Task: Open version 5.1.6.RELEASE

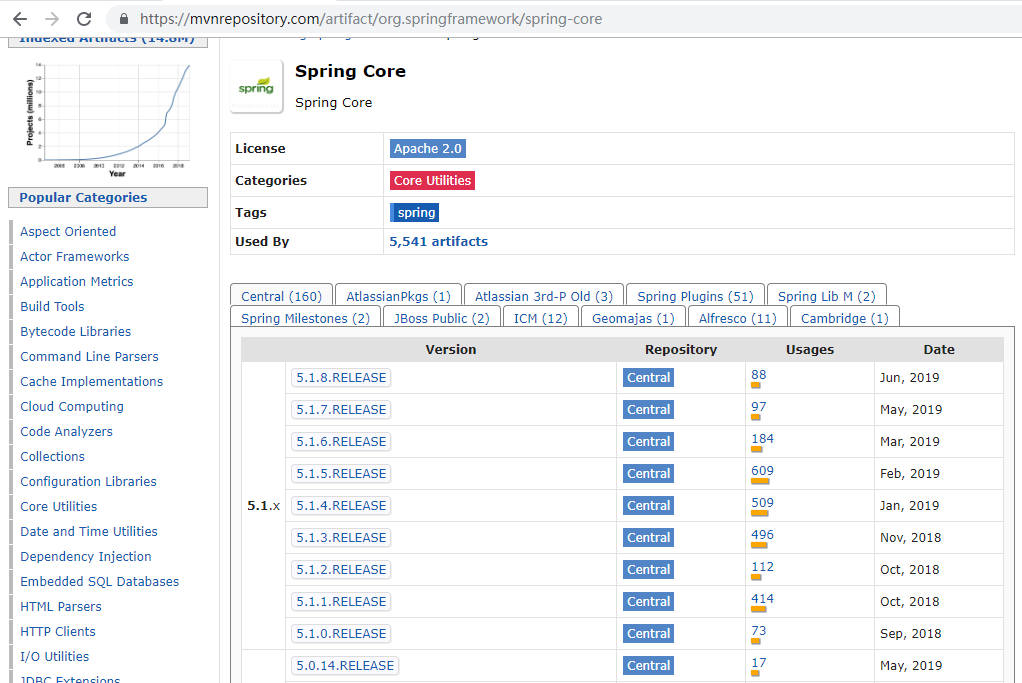Action: [x=341, y=442]
